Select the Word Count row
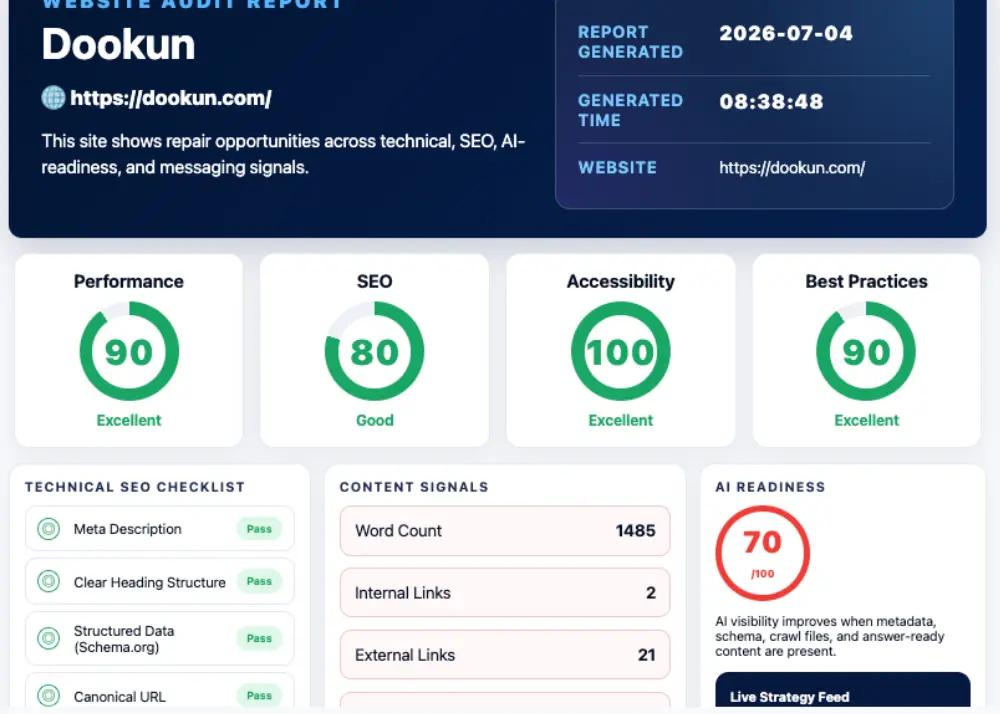Screen dimensions: 1000x714 tap(505, 530)
